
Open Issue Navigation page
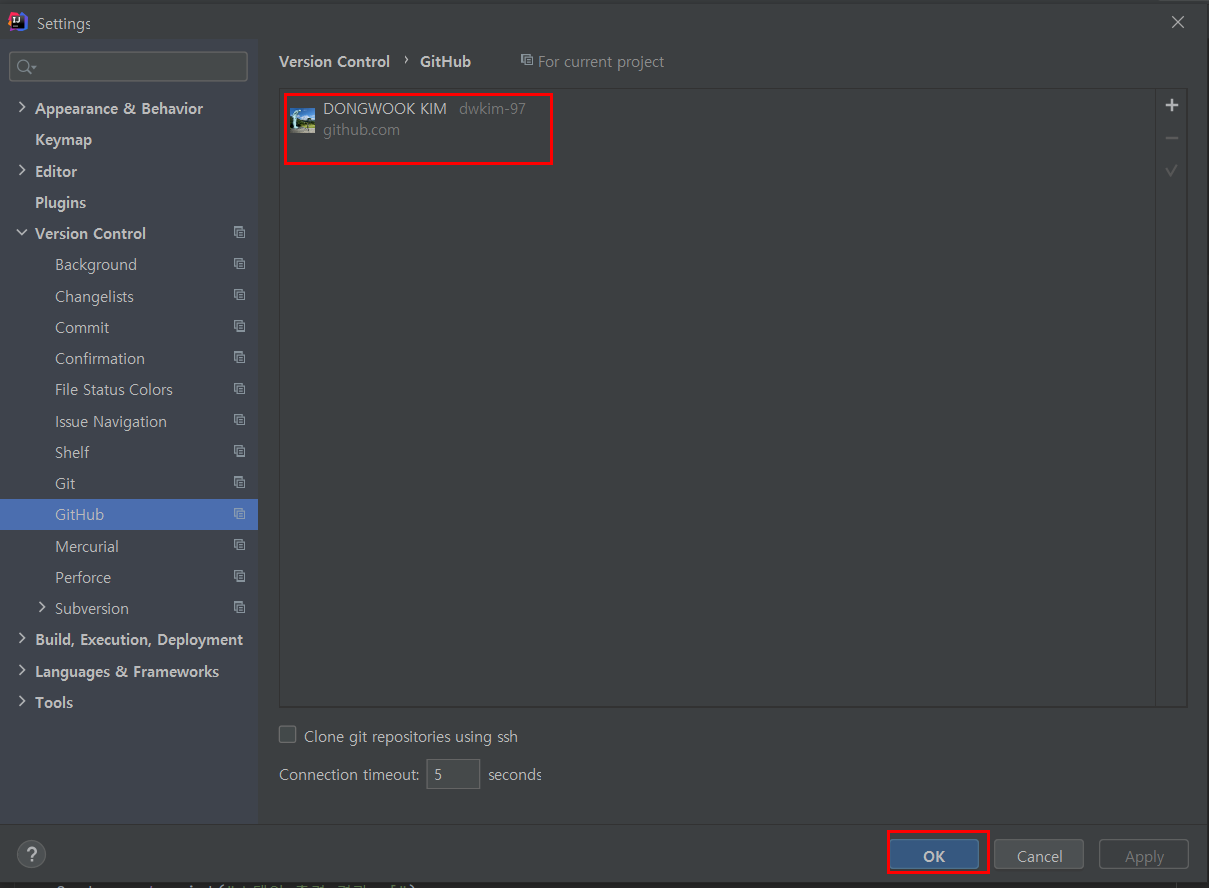click(x=111, y=421)
